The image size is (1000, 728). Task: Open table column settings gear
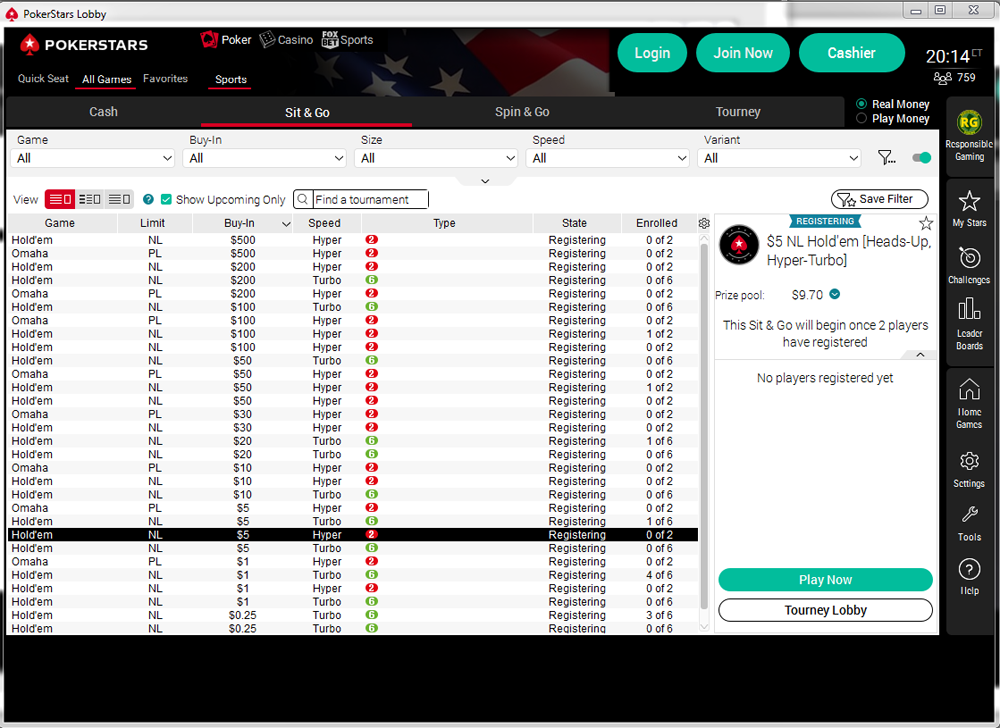[x=704, y=223]
